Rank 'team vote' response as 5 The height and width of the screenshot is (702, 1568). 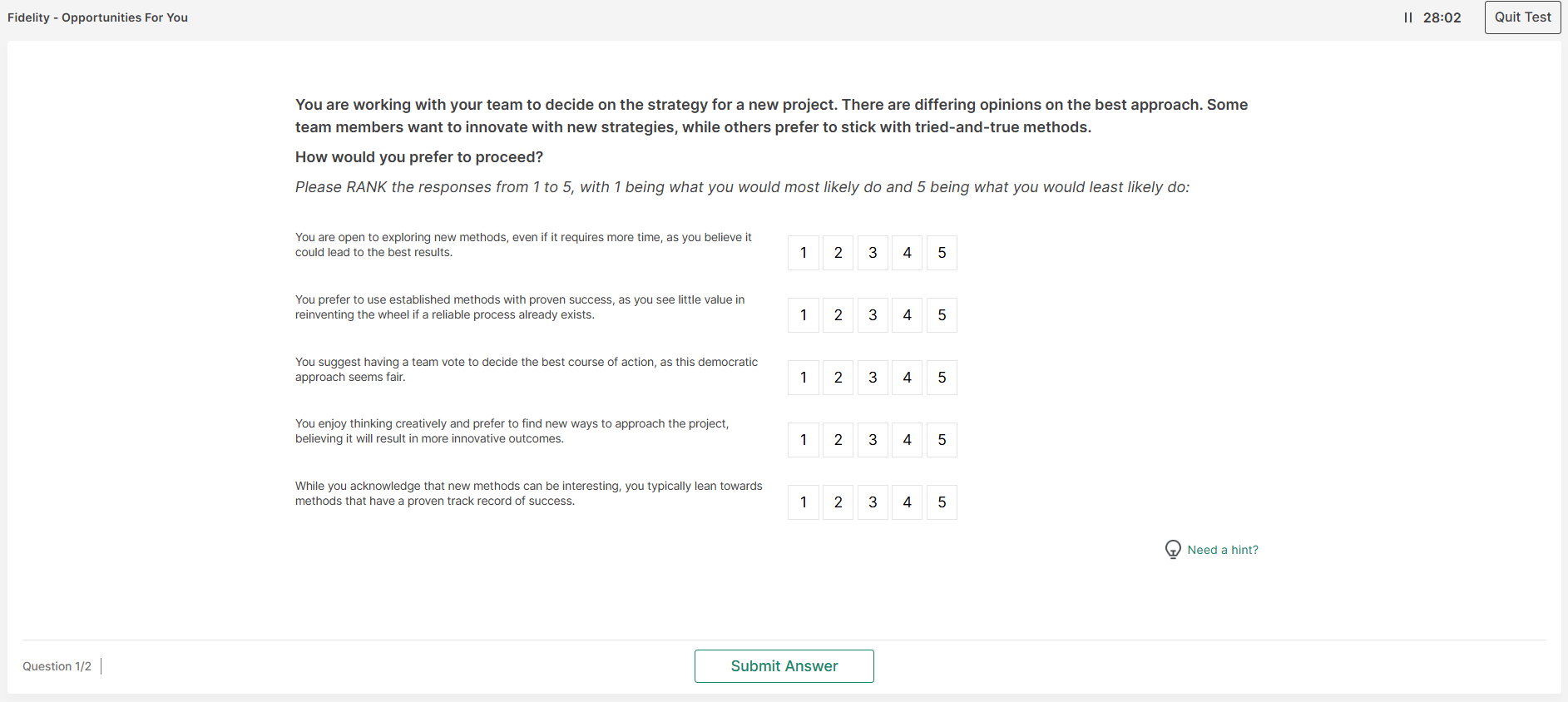942,378
